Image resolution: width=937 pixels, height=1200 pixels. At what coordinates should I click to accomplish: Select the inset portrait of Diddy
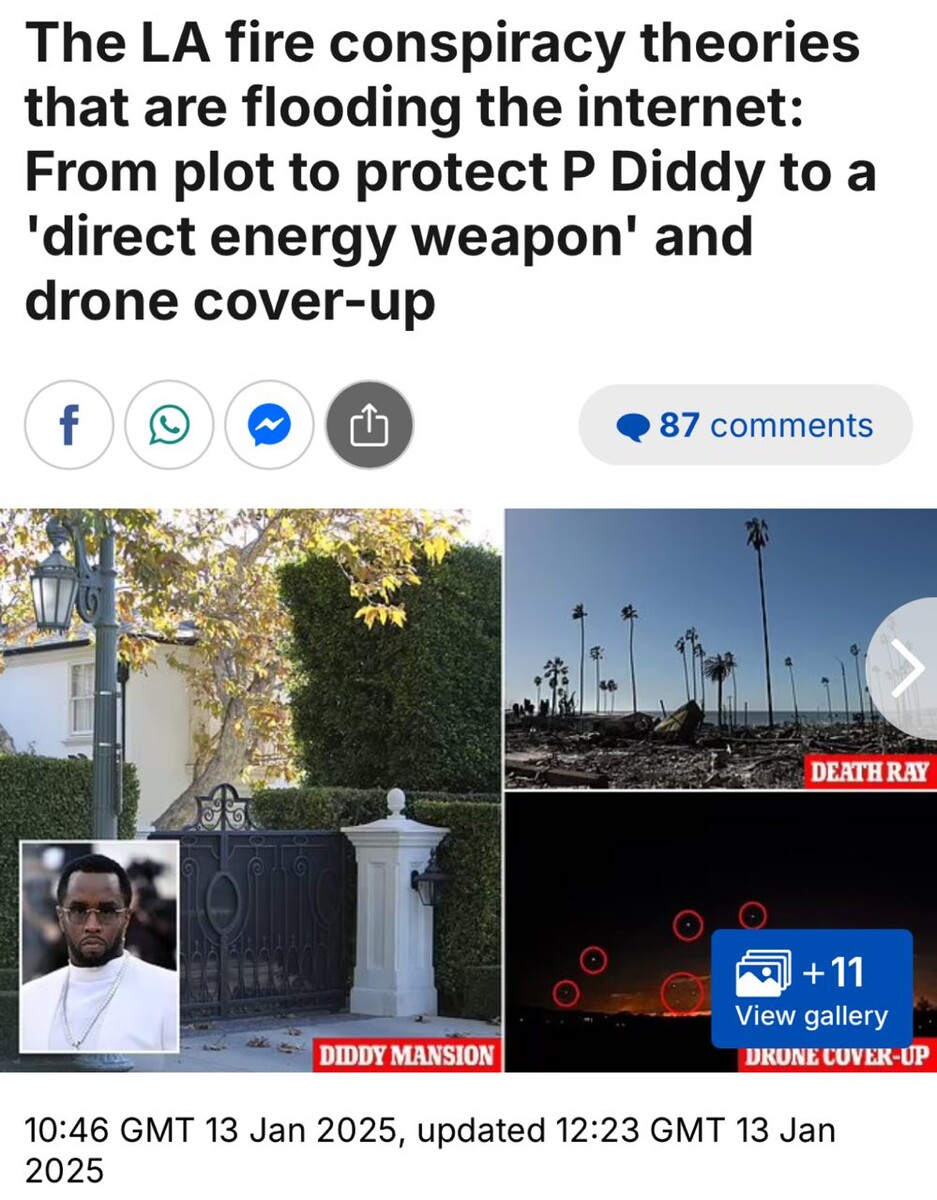100,946
